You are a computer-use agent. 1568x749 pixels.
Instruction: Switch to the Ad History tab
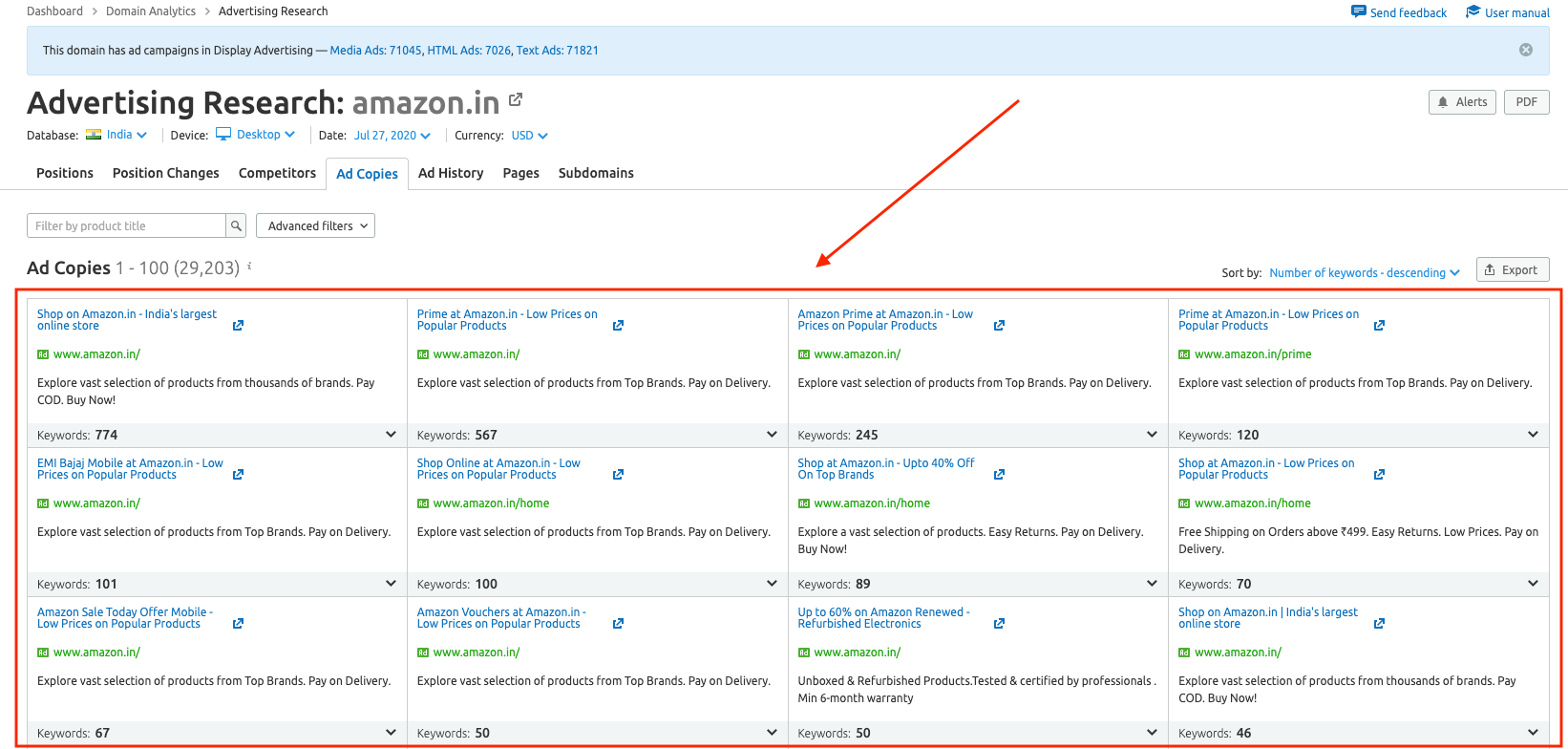(x=451, y=173)
